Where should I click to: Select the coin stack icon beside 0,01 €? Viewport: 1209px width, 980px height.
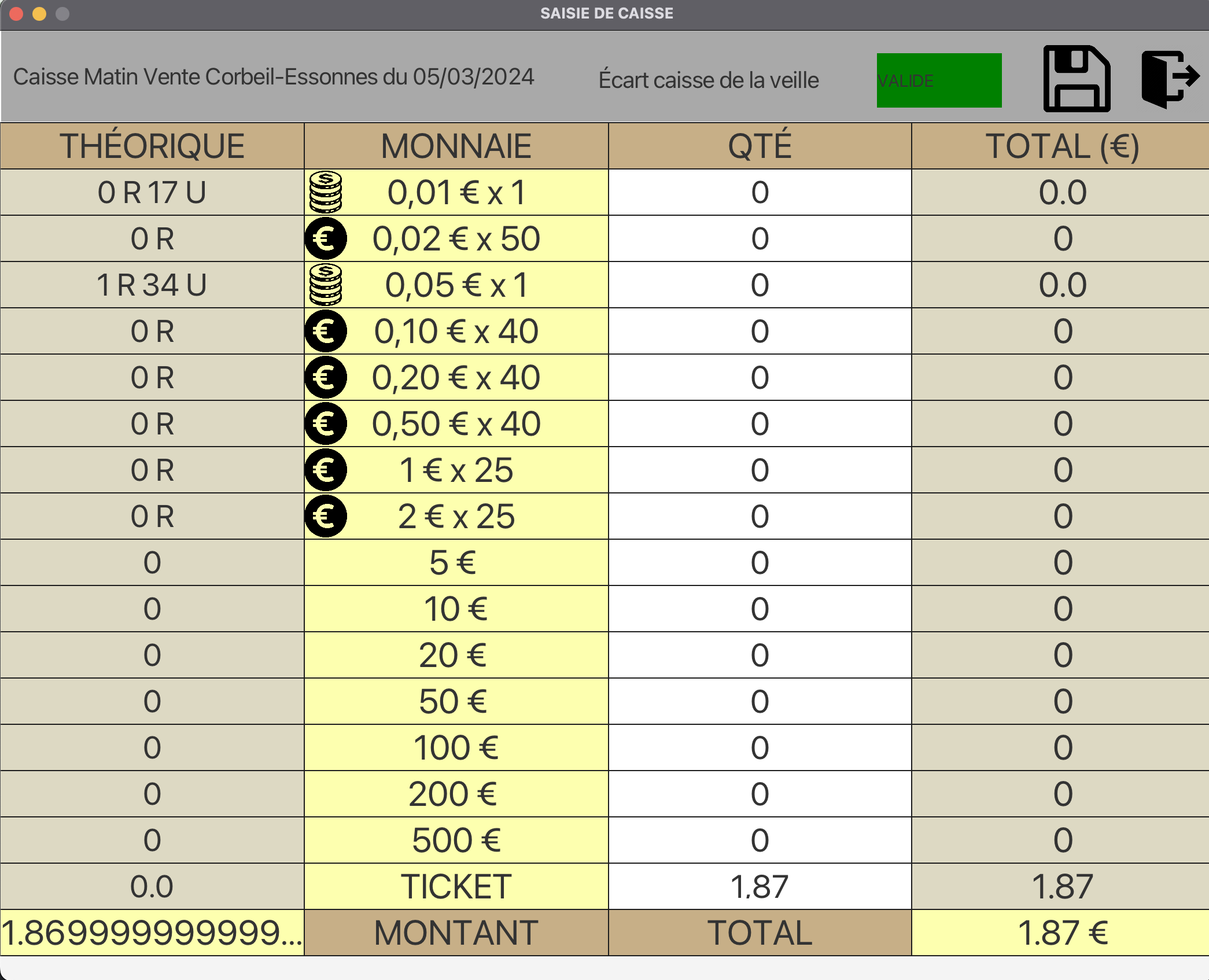click(325, 192)
